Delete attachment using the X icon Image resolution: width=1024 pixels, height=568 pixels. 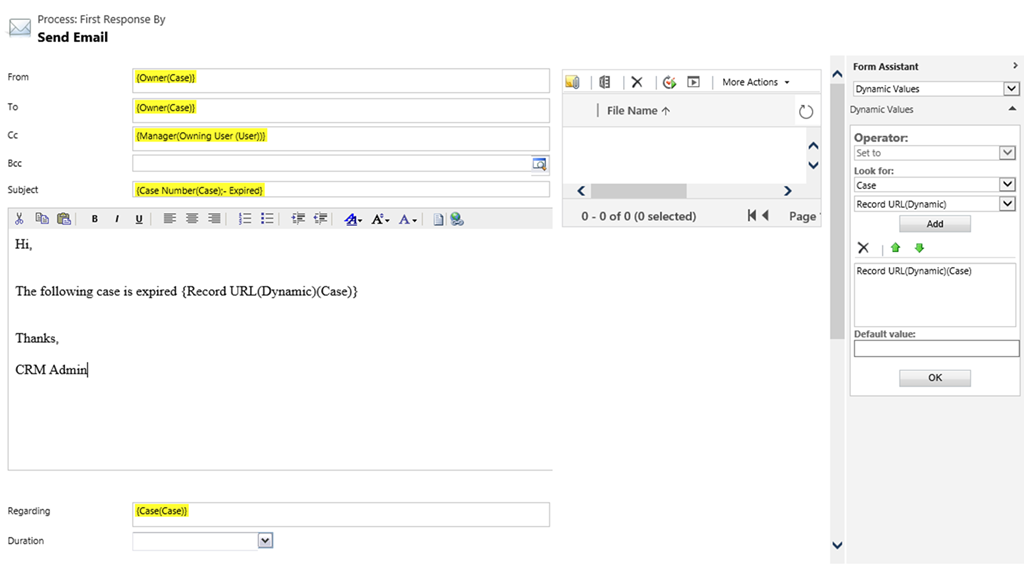pos(636,82)
